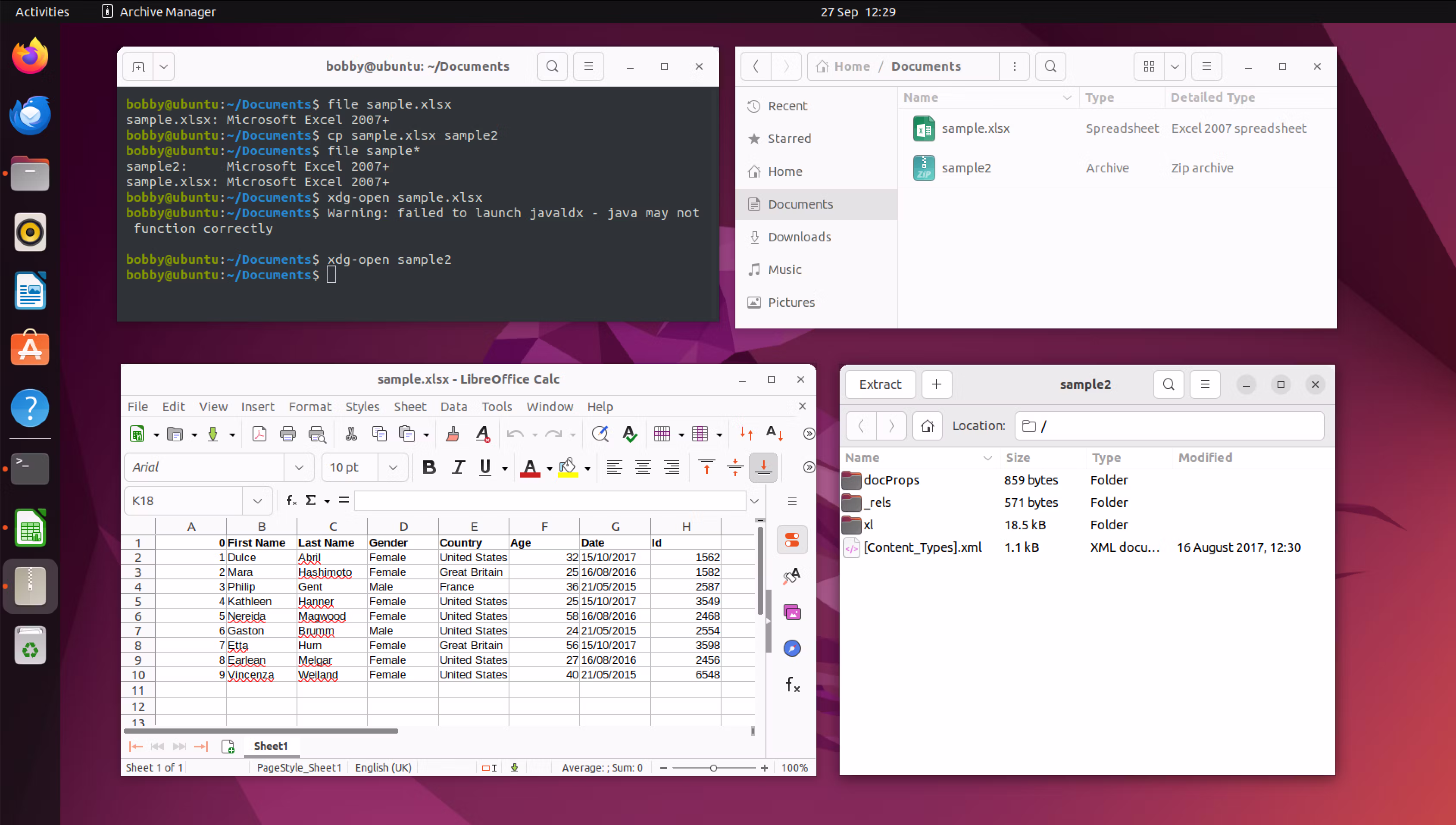Open Downloads in Files sidebar
Viewport: 1456px width, 825px height.
click(799, 237)
